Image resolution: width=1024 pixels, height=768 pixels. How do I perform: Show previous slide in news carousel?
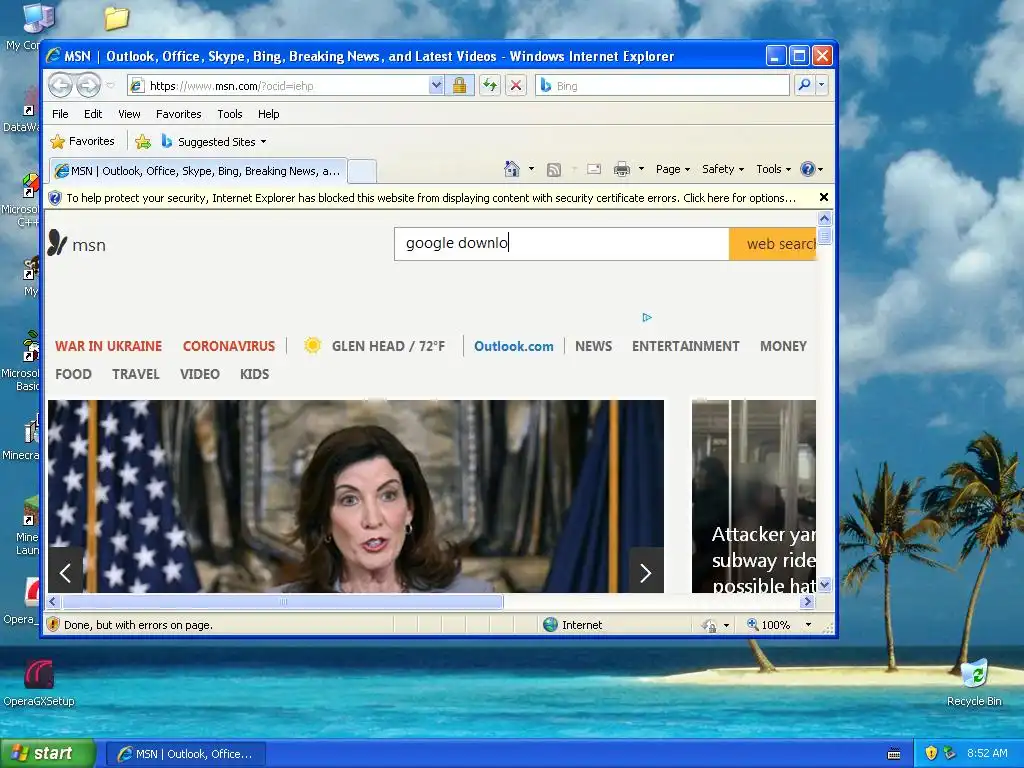click(x=65, y=572)
